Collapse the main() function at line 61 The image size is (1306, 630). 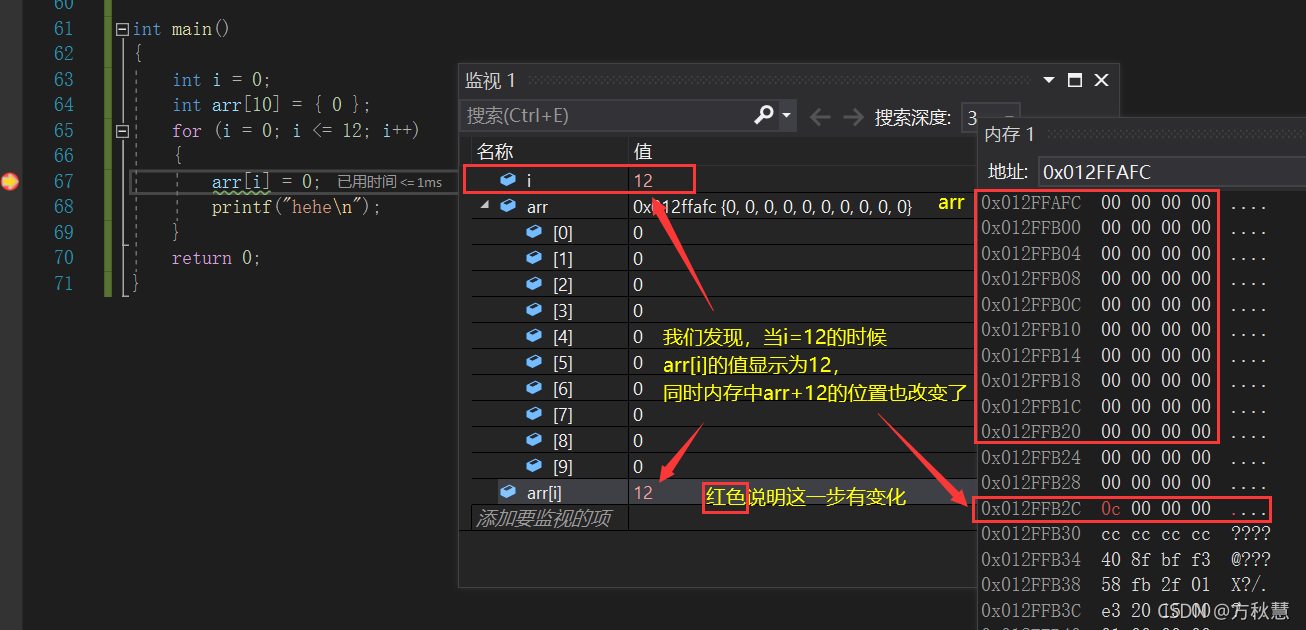pos(122,29)
